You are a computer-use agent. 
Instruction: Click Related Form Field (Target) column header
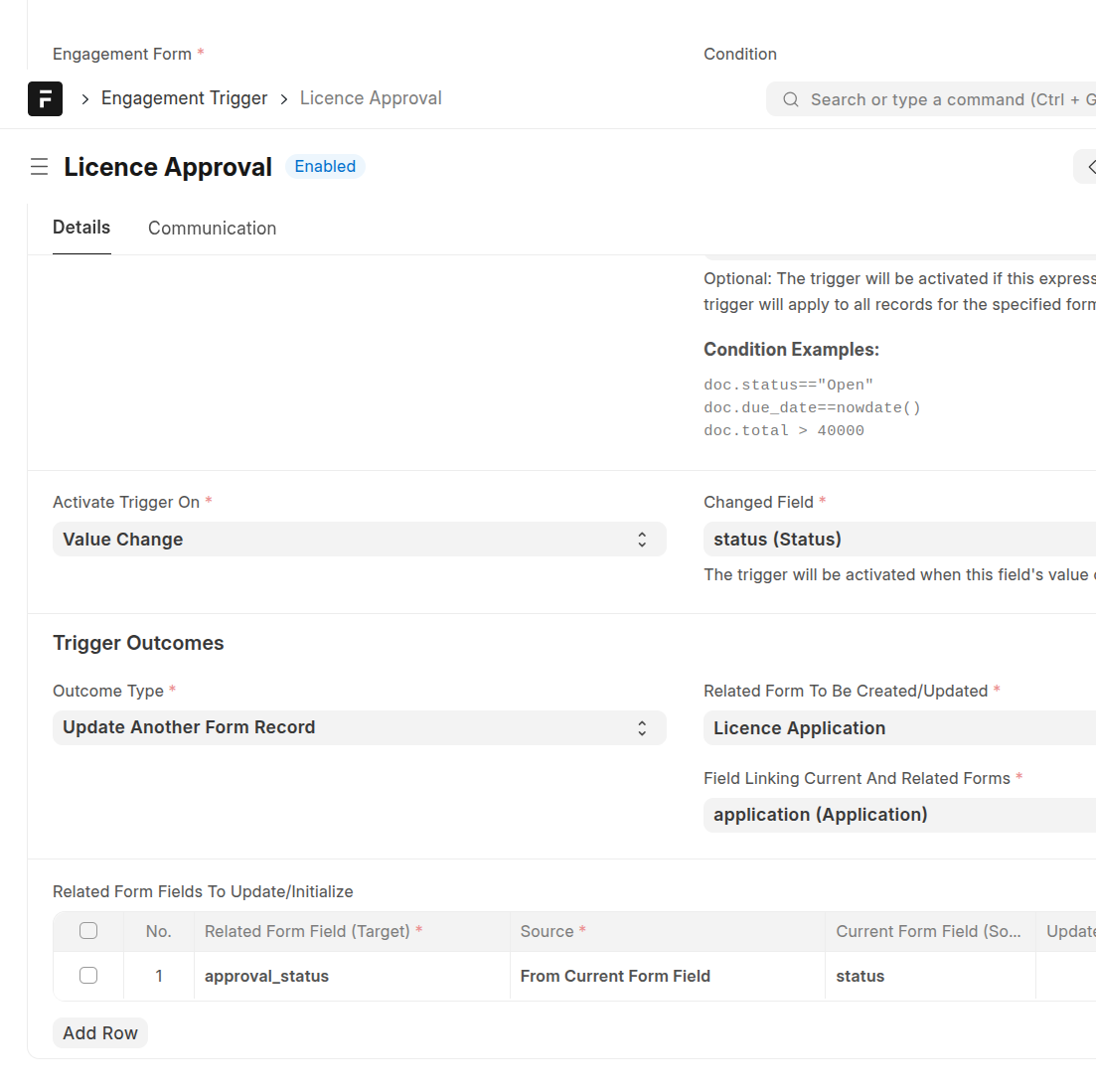(353, 931)
